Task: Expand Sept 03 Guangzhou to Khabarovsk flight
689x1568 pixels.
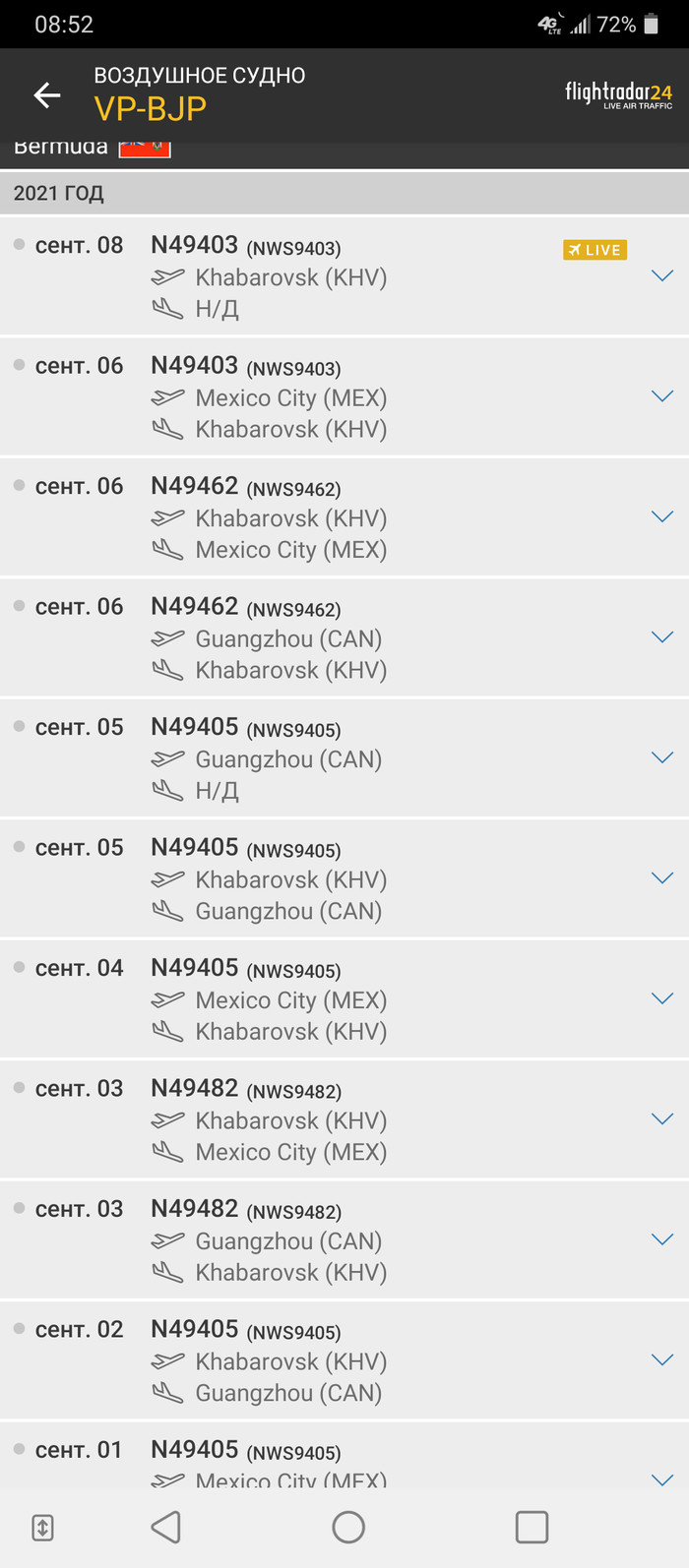Action: point(662,1239)
